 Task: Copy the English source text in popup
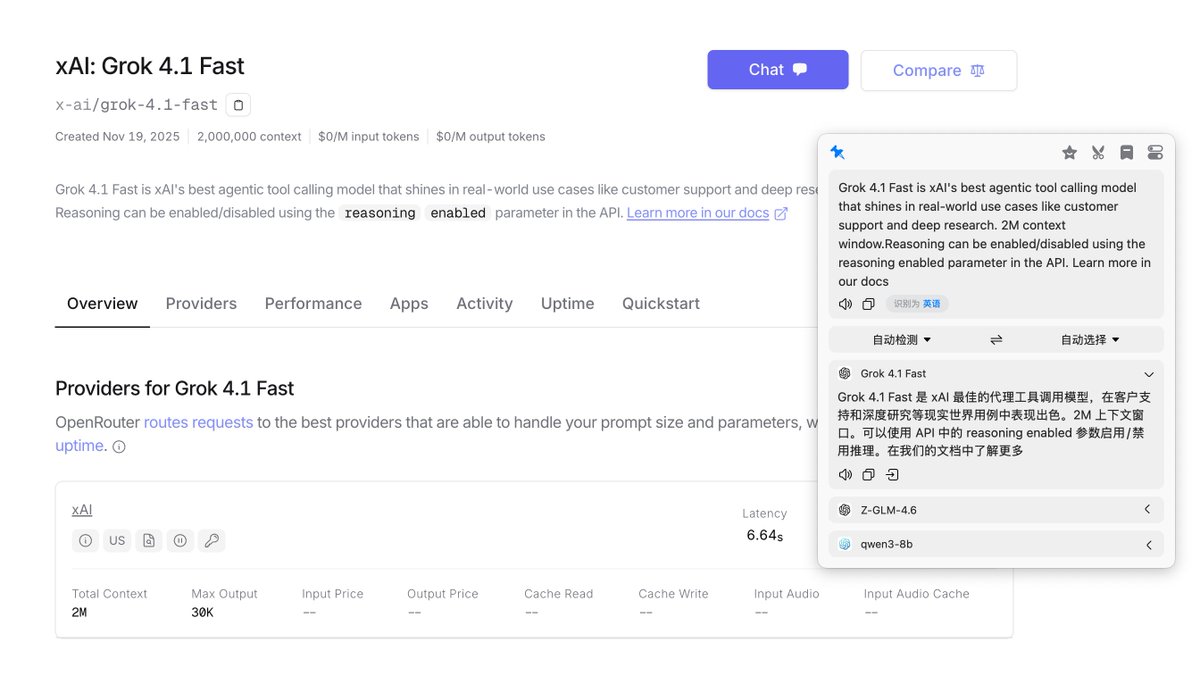pos(868,304)
